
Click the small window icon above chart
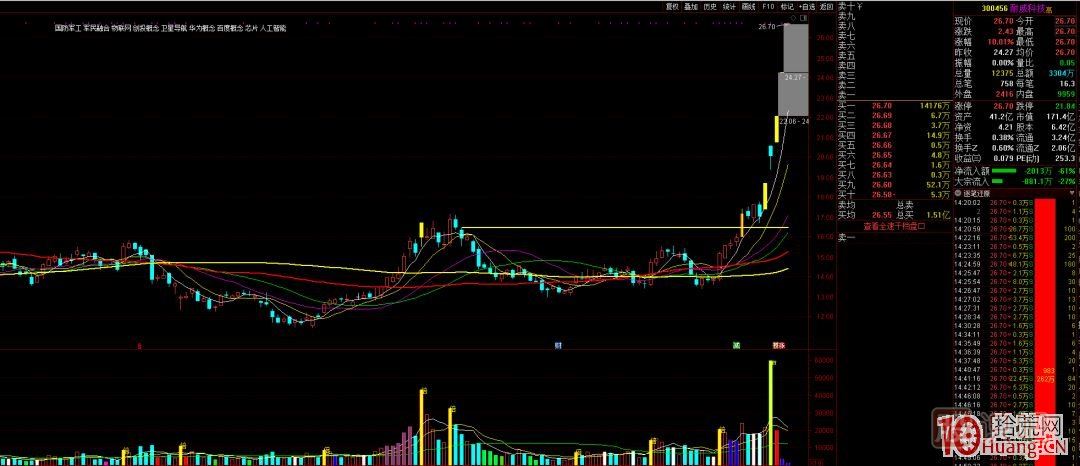(x=802, y=18)
